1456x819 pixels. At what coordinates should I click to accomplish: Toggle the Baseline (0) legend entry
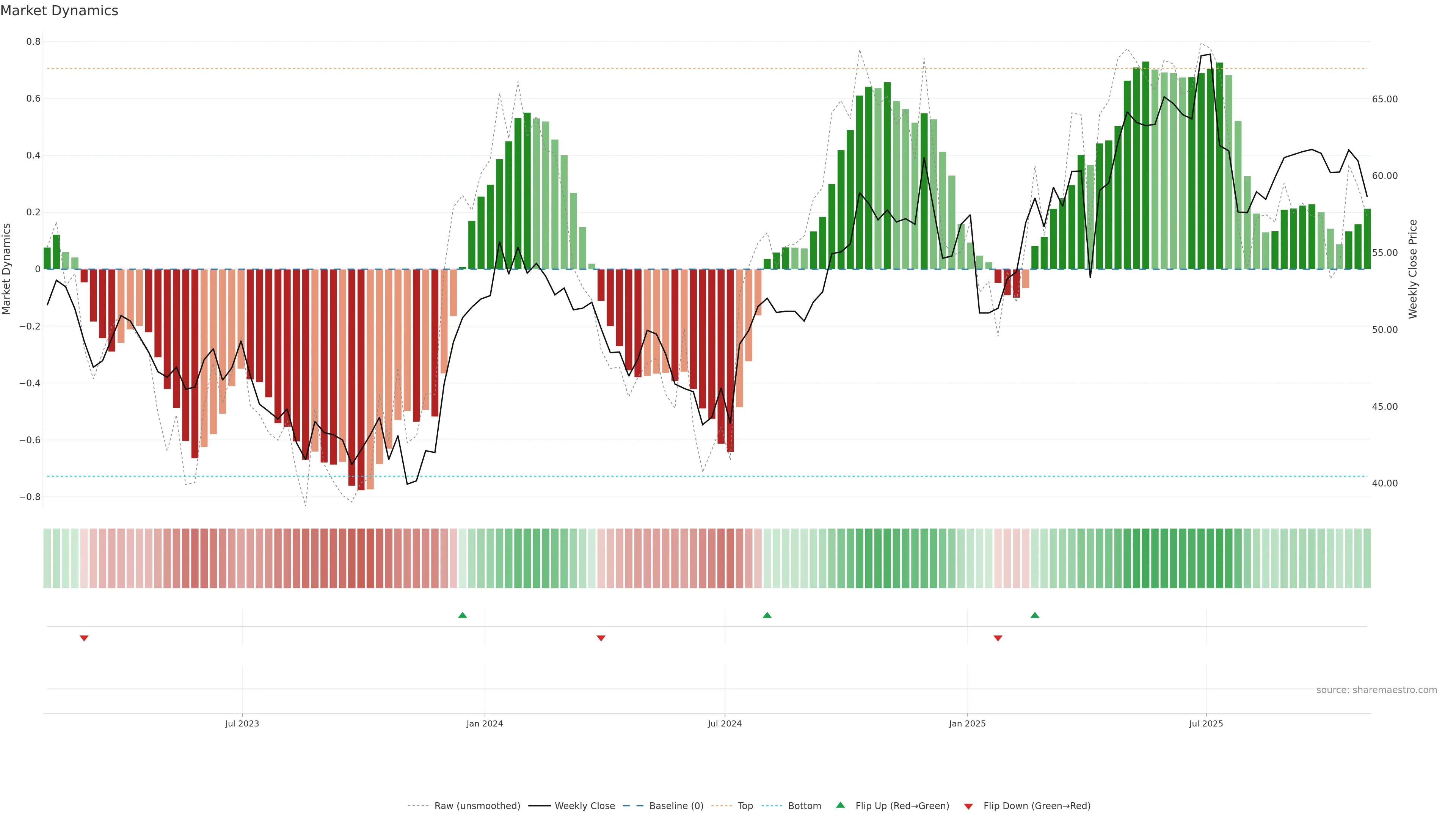coord(676,806)
